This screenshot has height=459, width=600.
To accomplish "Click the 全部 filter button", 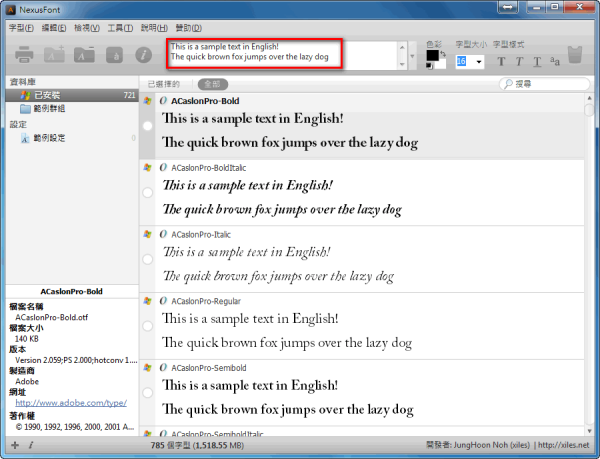I will 211,85.
